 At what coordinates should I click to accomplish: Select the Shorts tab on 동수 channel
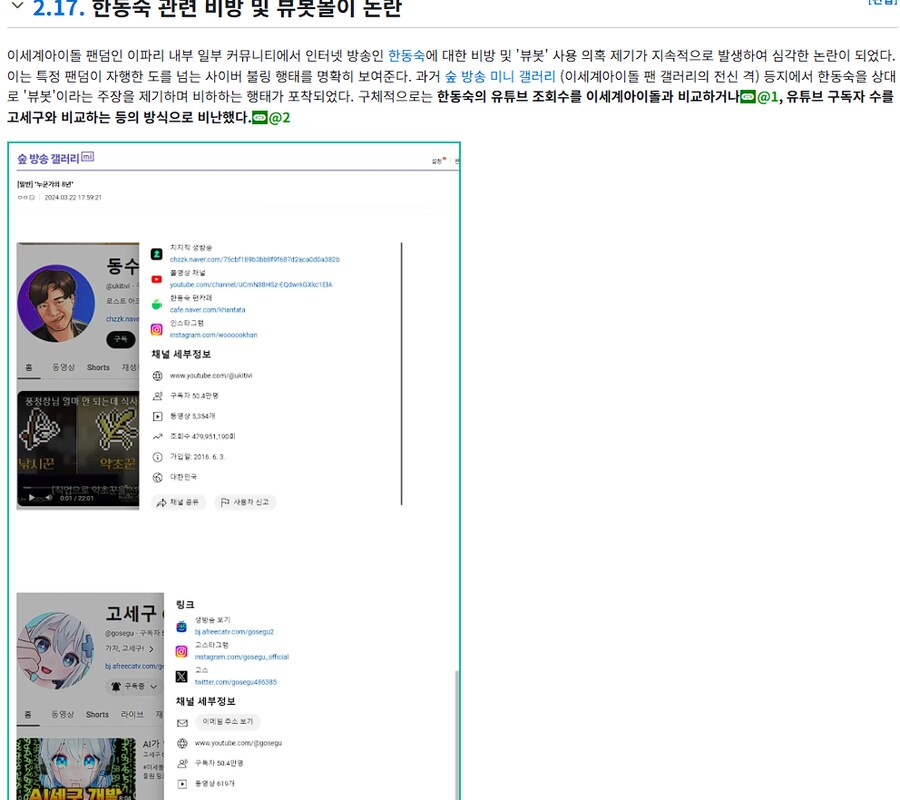tap(98, 367)
